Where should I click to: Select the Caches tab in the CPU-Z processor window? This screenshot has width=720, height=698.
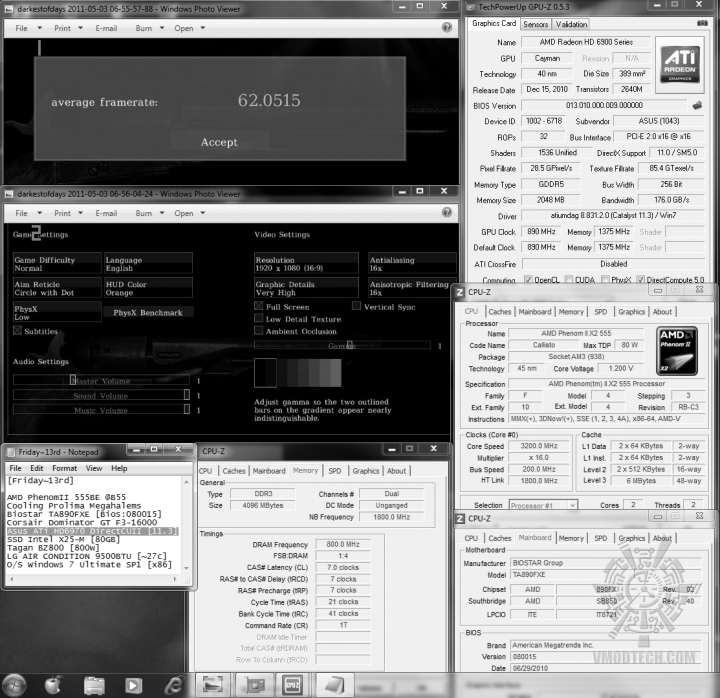[x=500, y=311]
